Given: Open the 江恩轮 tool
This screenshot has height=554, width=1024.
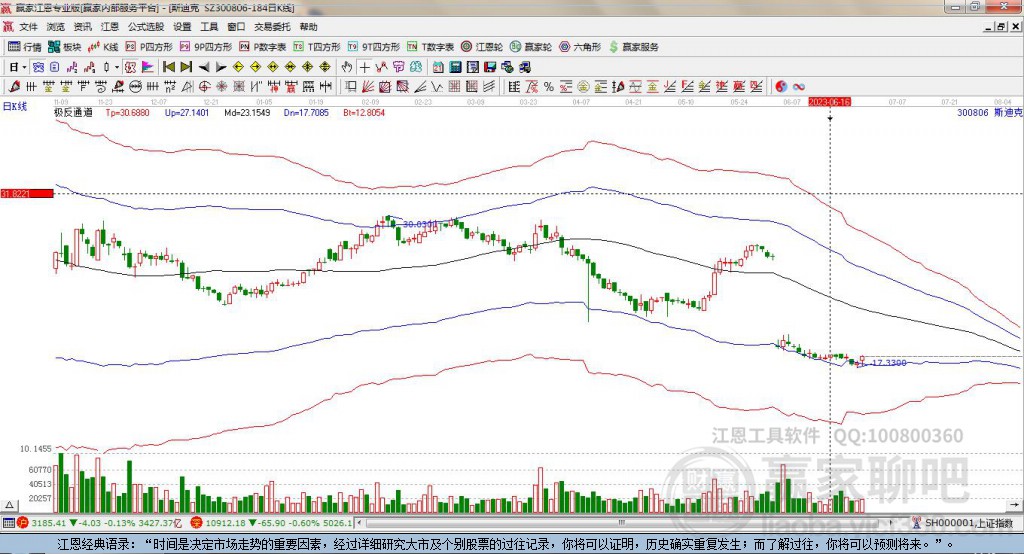Looking at the screenshot, I should tap(482, 47).
